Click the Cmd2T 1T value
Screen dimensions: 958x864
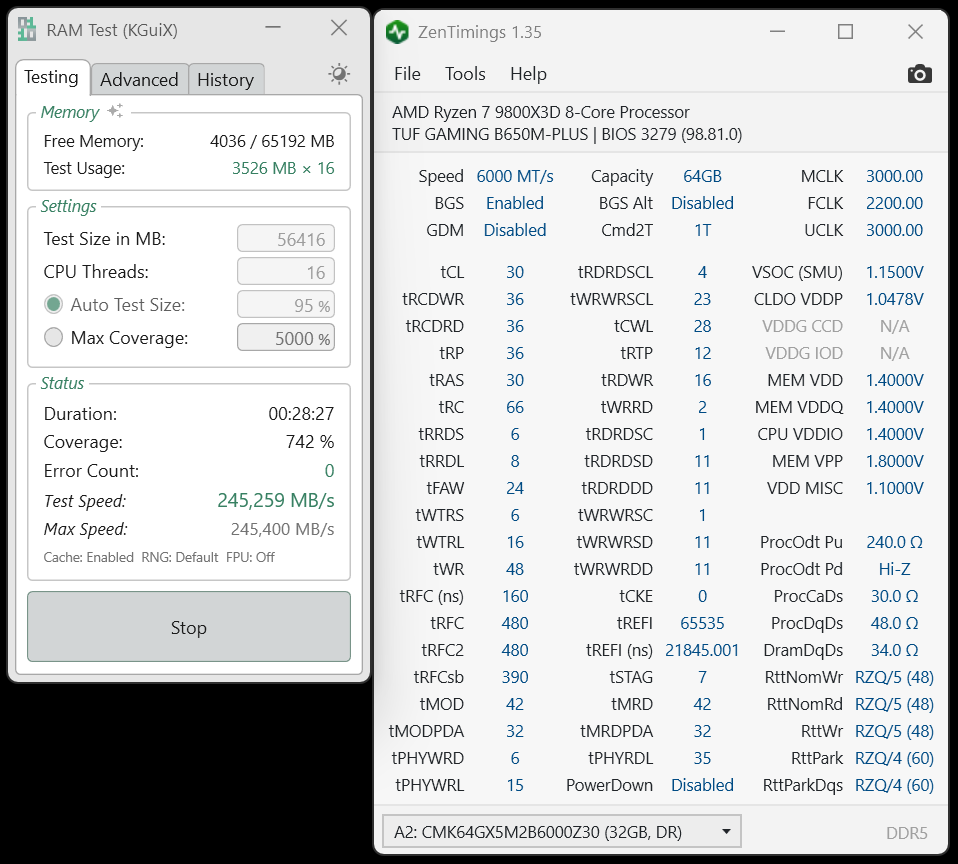click(x=702, y=230)
